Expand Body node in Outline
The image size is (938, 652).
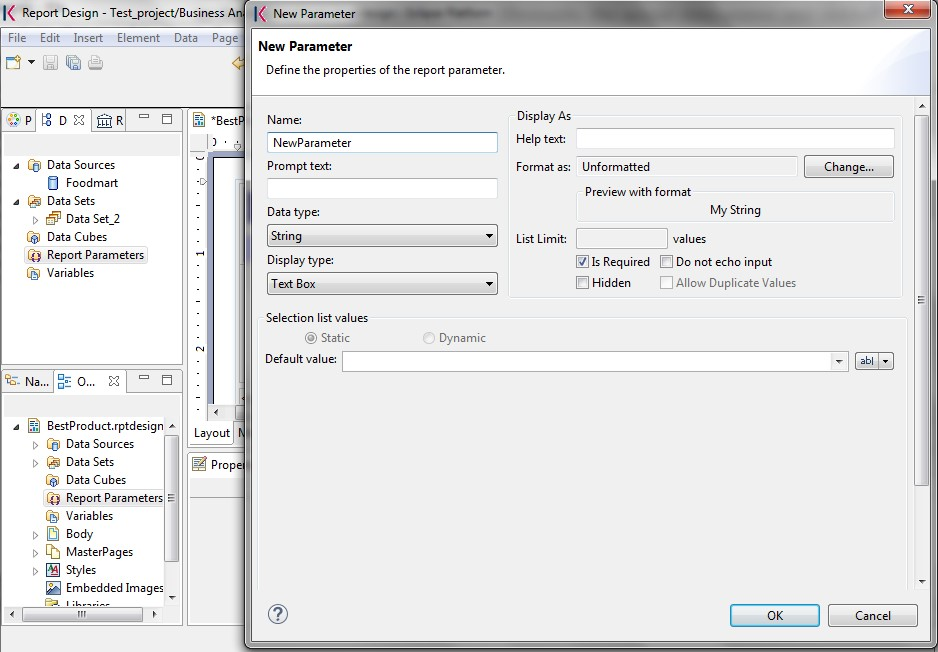pos(35,535)
